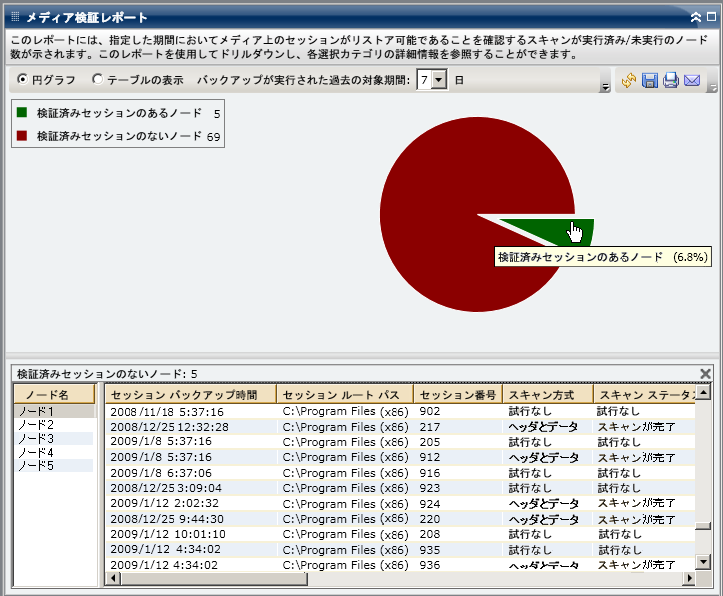Image resolution: width=723 pixels, height=596 pixels.
Task: Select ノード1 in node list
Action: [54, 411]
